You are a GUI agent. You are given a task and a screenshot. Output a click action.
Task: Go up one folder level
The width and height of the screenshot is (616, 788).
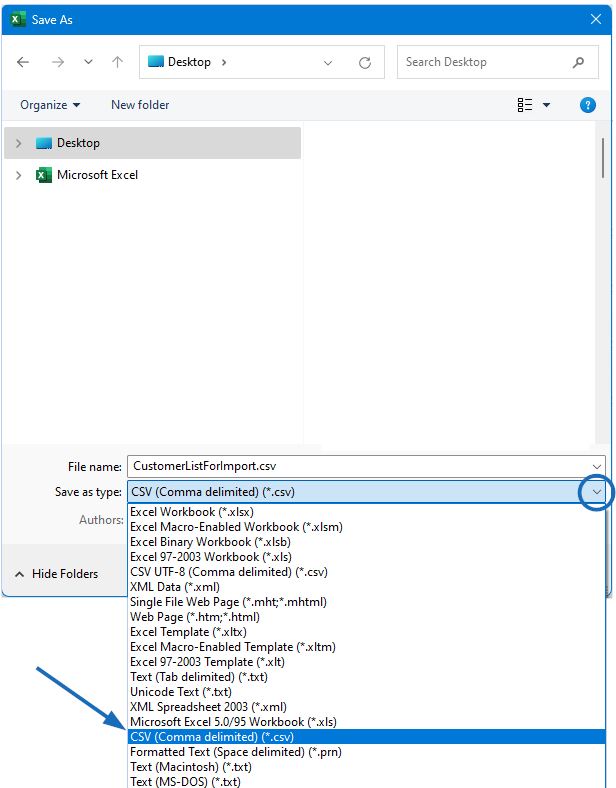pos(118,62)
